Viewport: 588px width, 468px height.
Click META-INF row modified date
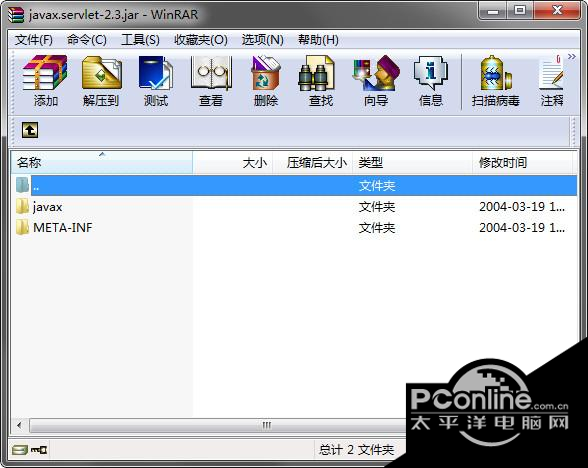point(522,228)
